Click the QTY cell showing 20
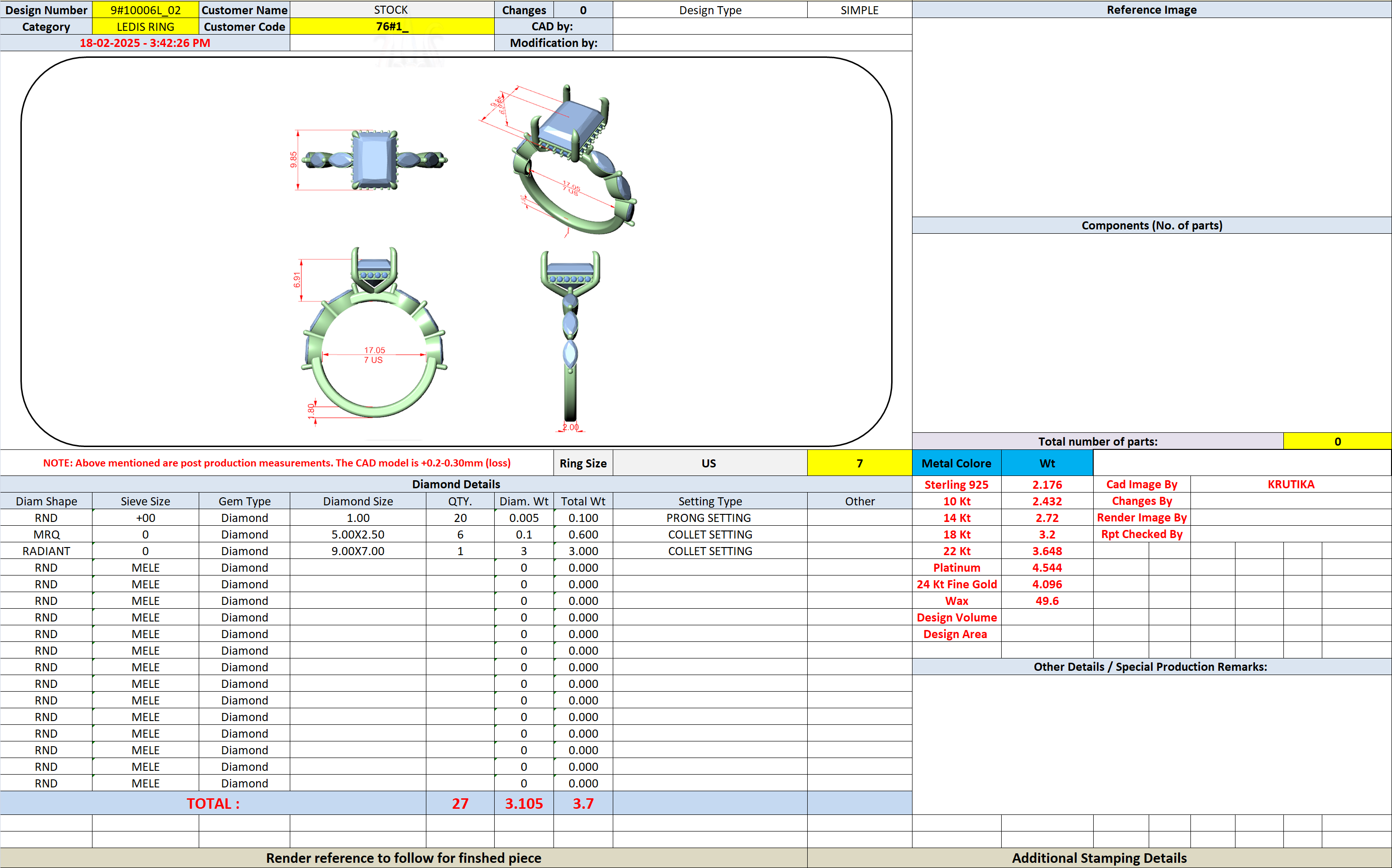 [x=460, y=518]
